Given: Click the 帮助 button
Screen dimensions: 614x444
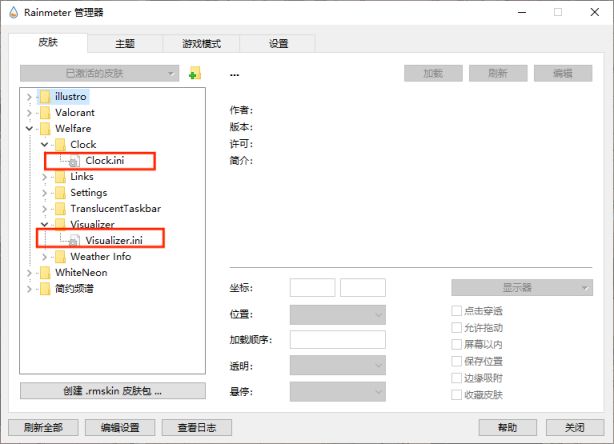Looking at the screenshot, I should [507, 428].
